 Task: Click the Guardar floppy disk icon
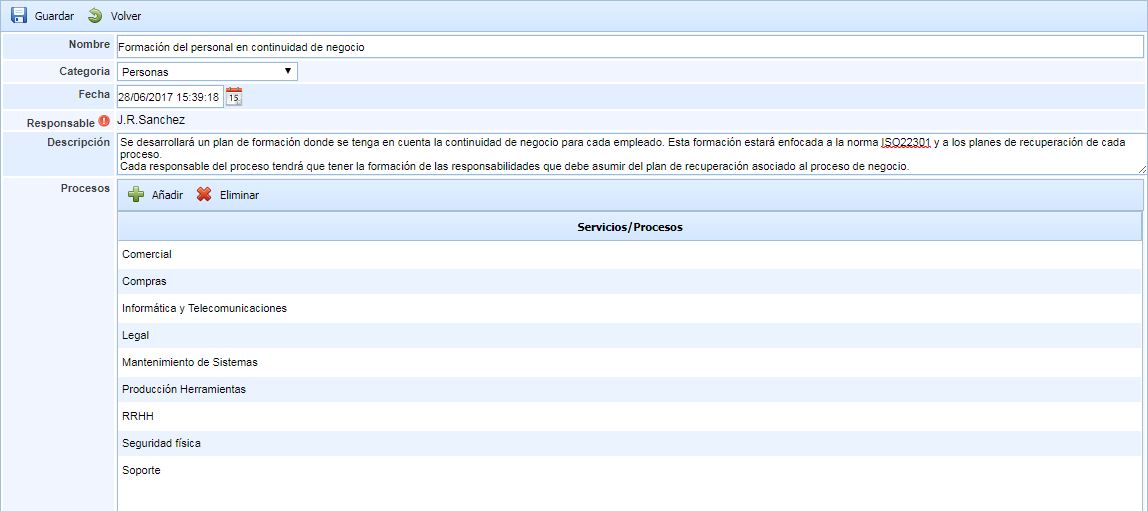tap(19, 16)
